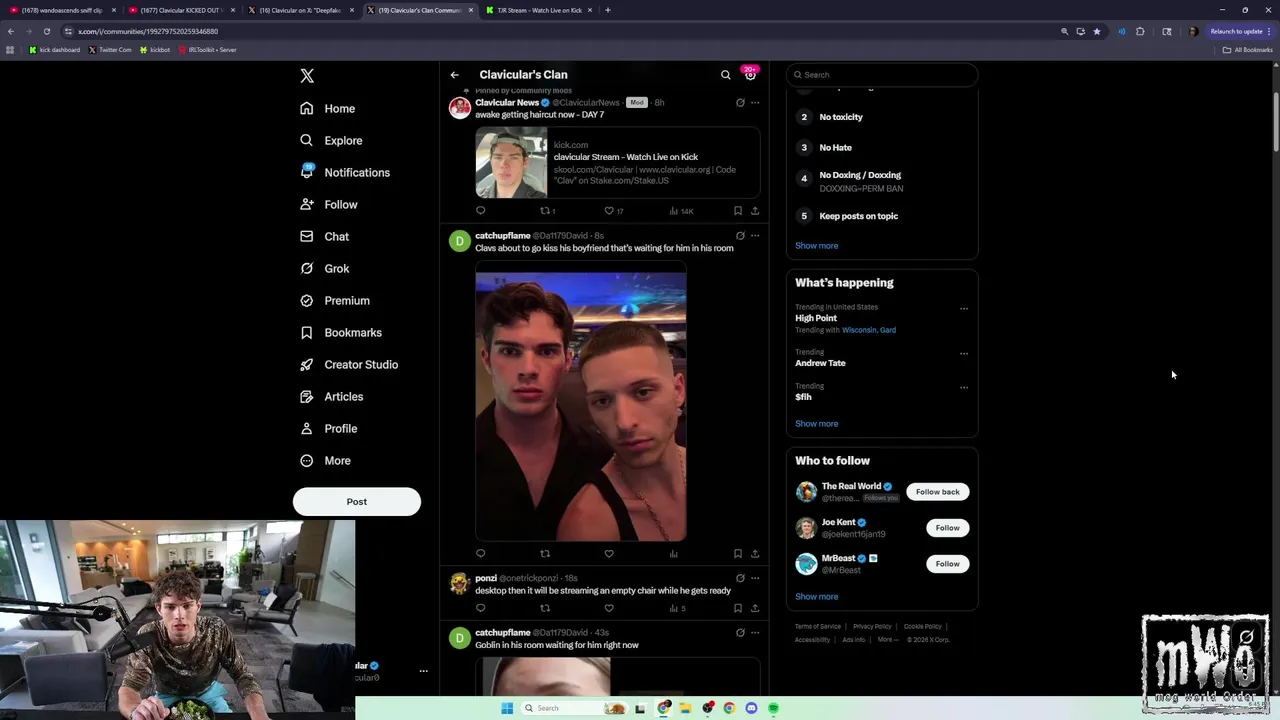The height and width of the screenshot is (720, 1280).
Task: Expand the More sidebar menu
Action: pos(326,460)
